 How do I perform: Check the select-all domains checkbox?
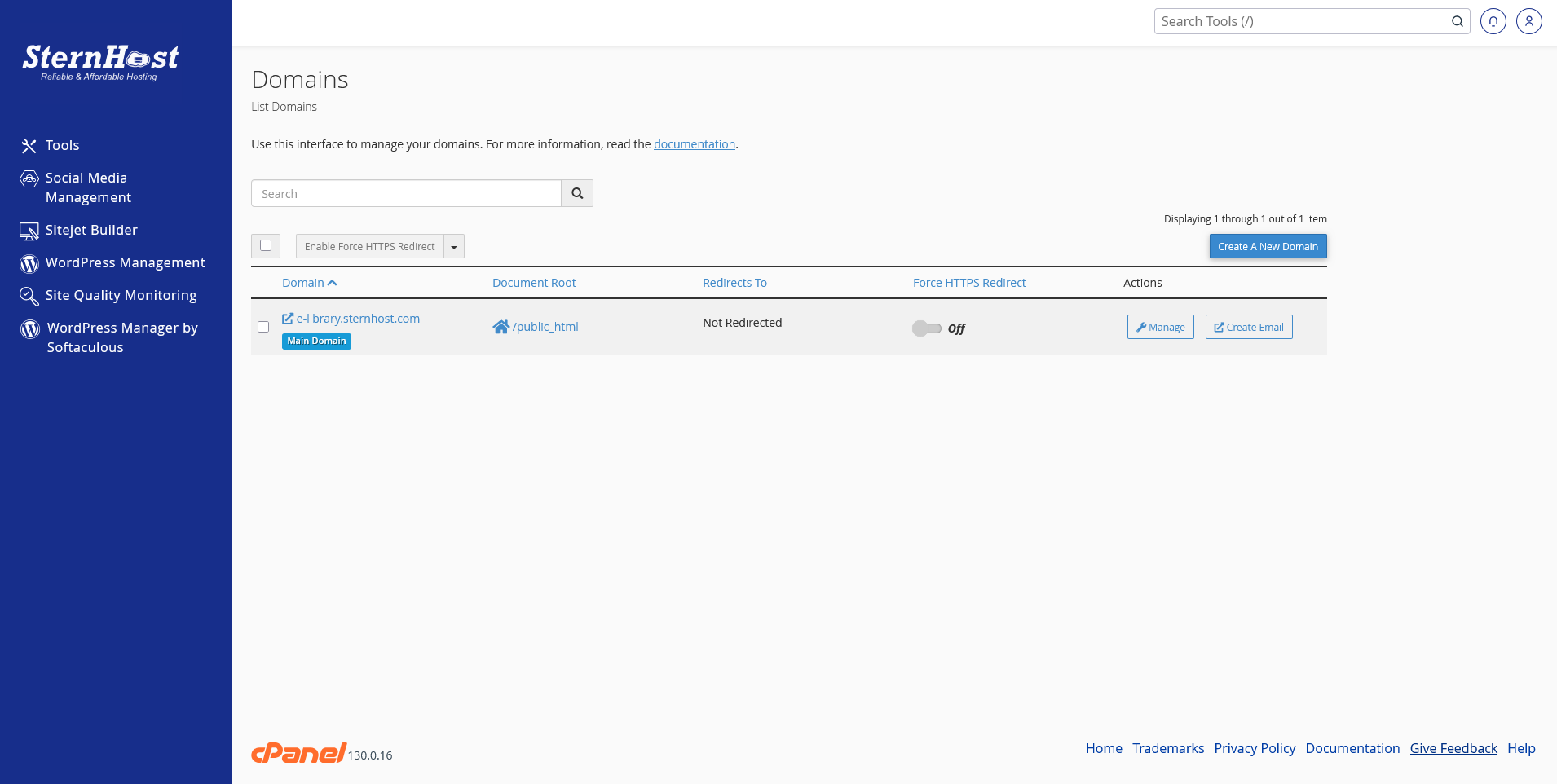point(266,245)
